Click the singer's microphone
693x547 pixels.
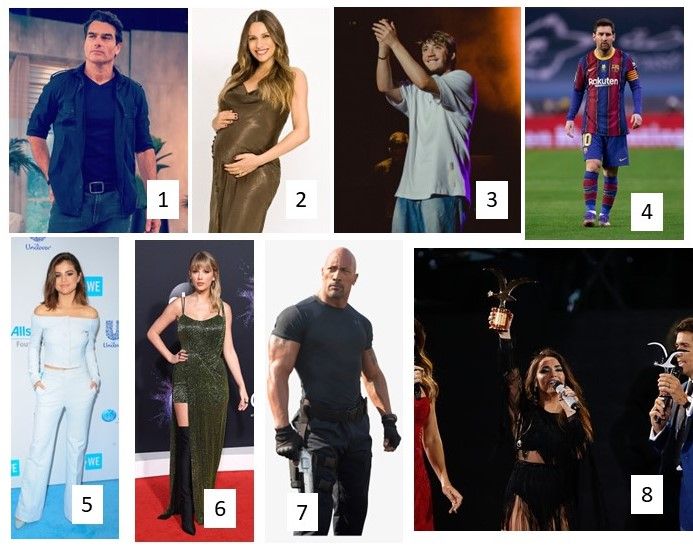(x=567, y=396)
